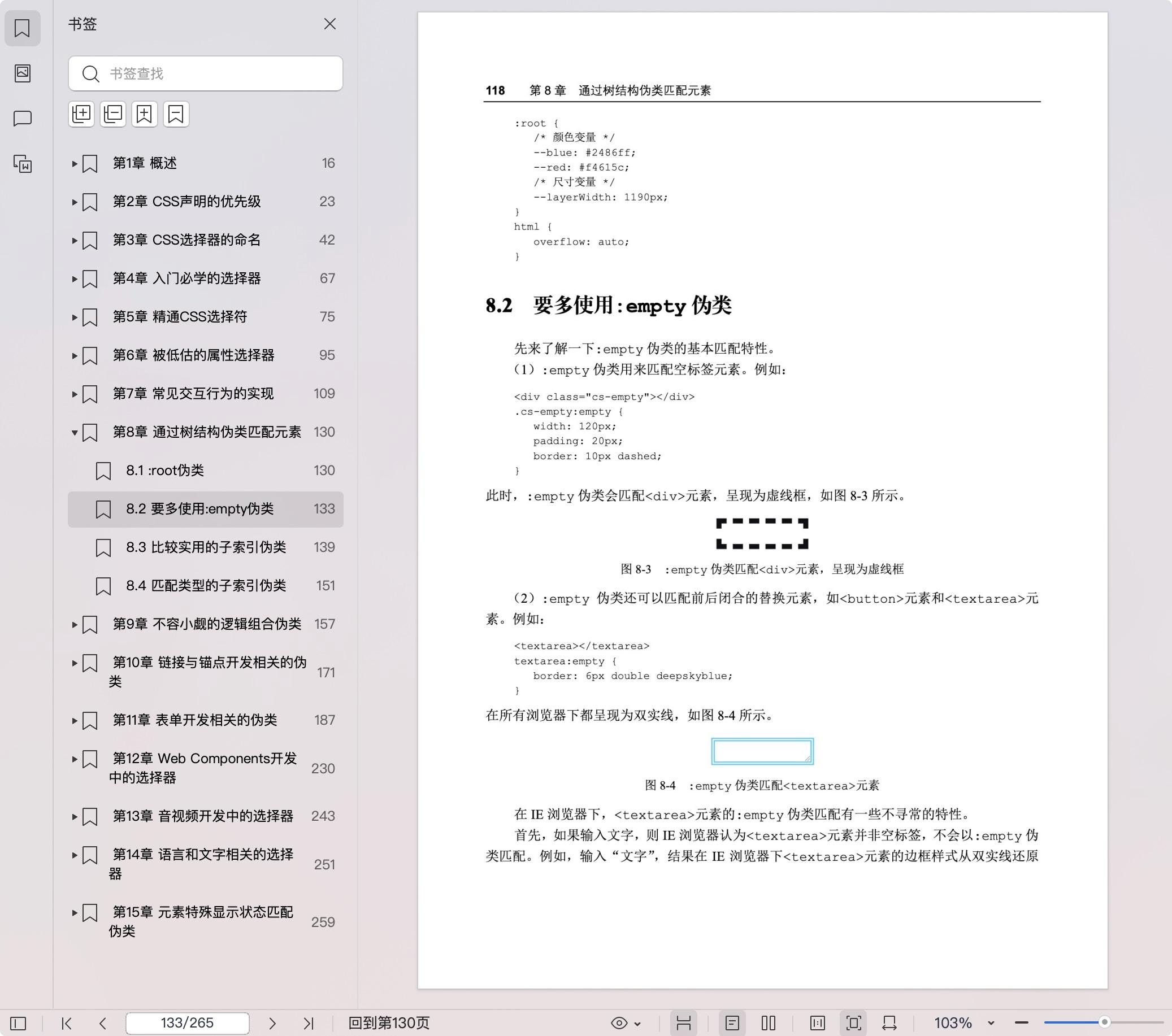Jump to bookmark 8.3 比较实用的子索引伪类
This screenshot has width=1172, height=1036.
(205, 547)
